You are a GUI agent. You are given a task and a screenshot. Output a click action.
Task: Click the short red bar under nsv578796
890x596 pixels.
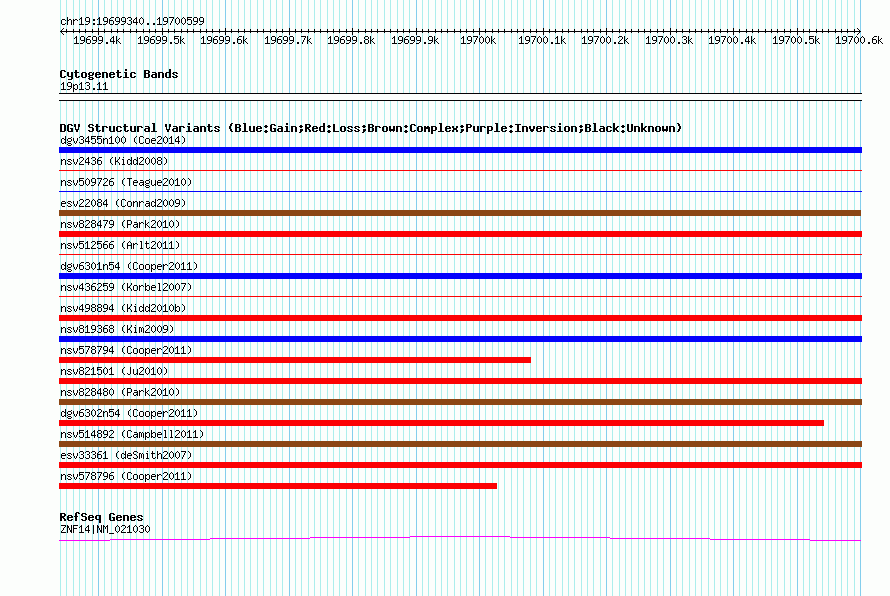[278, 486]
